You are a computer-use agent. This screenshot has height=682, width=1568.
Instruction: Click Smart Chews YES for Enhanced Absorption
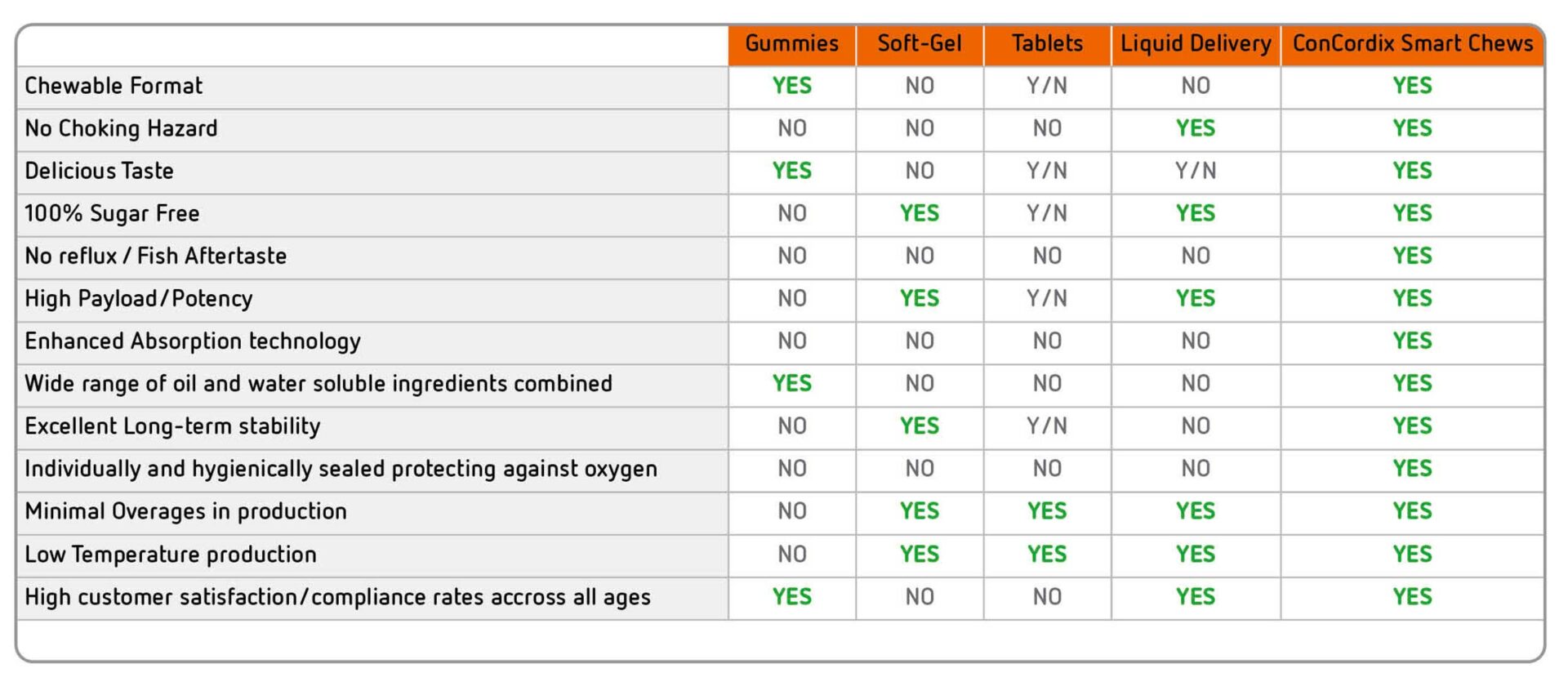(x=1412, y=341)
